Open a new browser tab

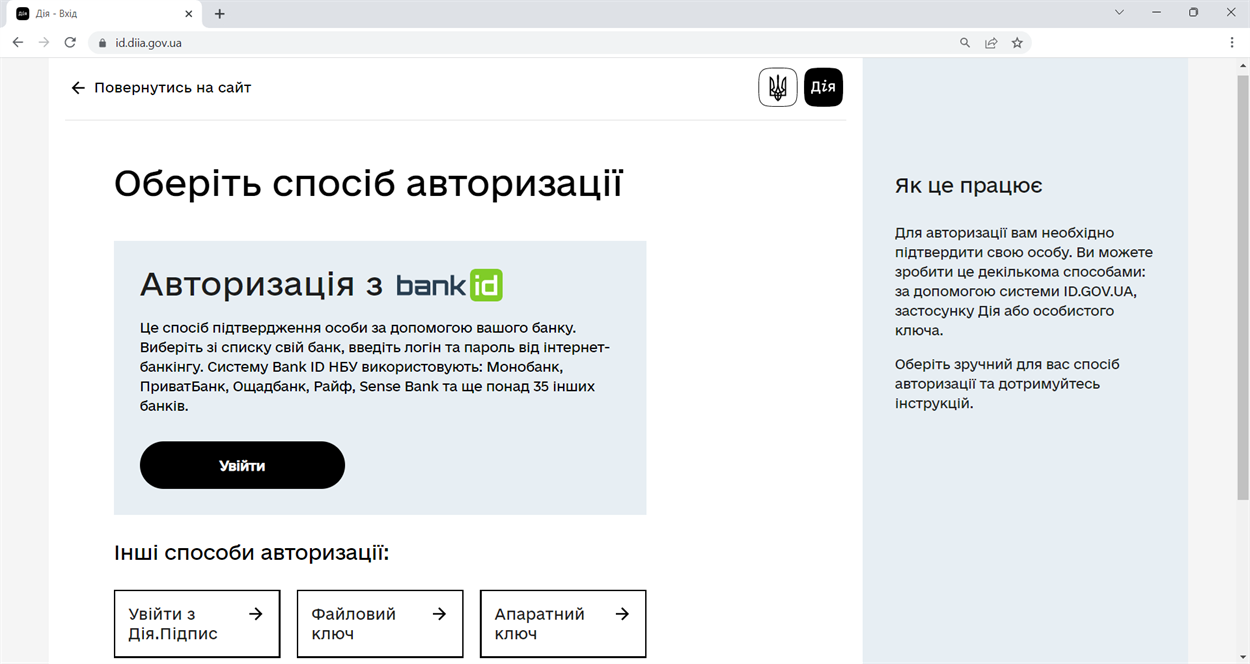pos(220,14)
